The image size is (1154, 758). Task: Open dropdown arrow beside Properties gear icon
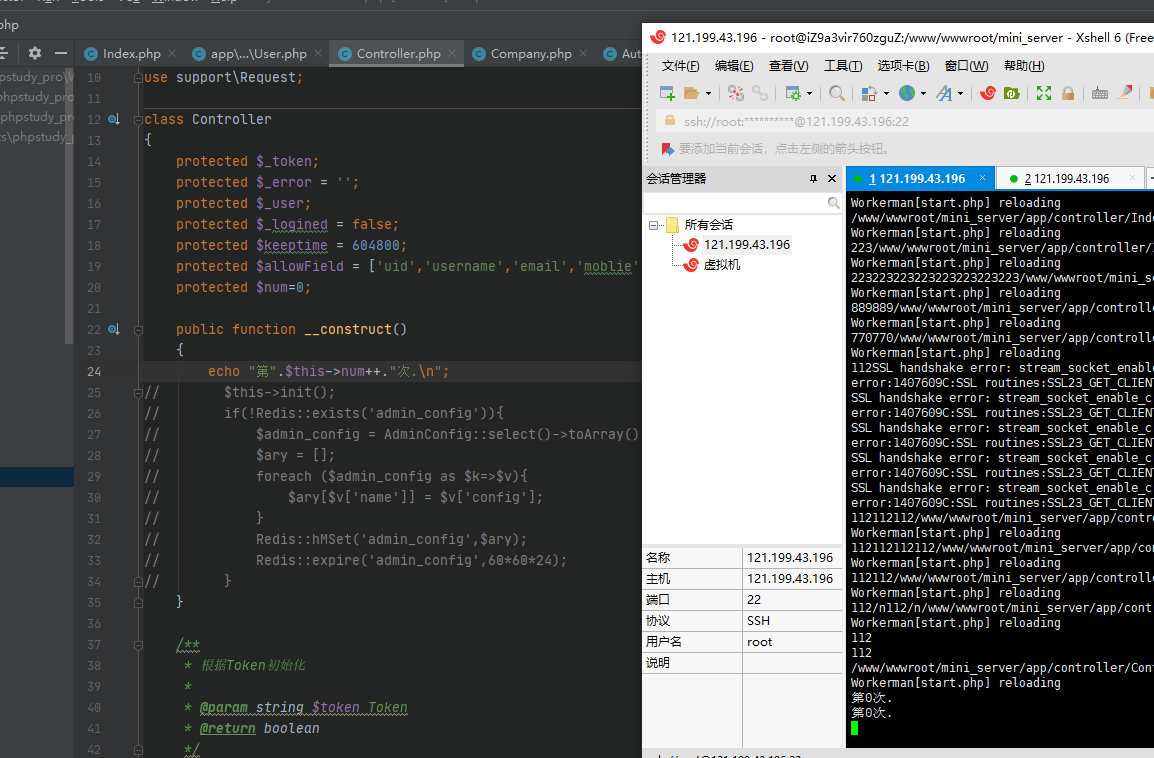pos(809,93)
